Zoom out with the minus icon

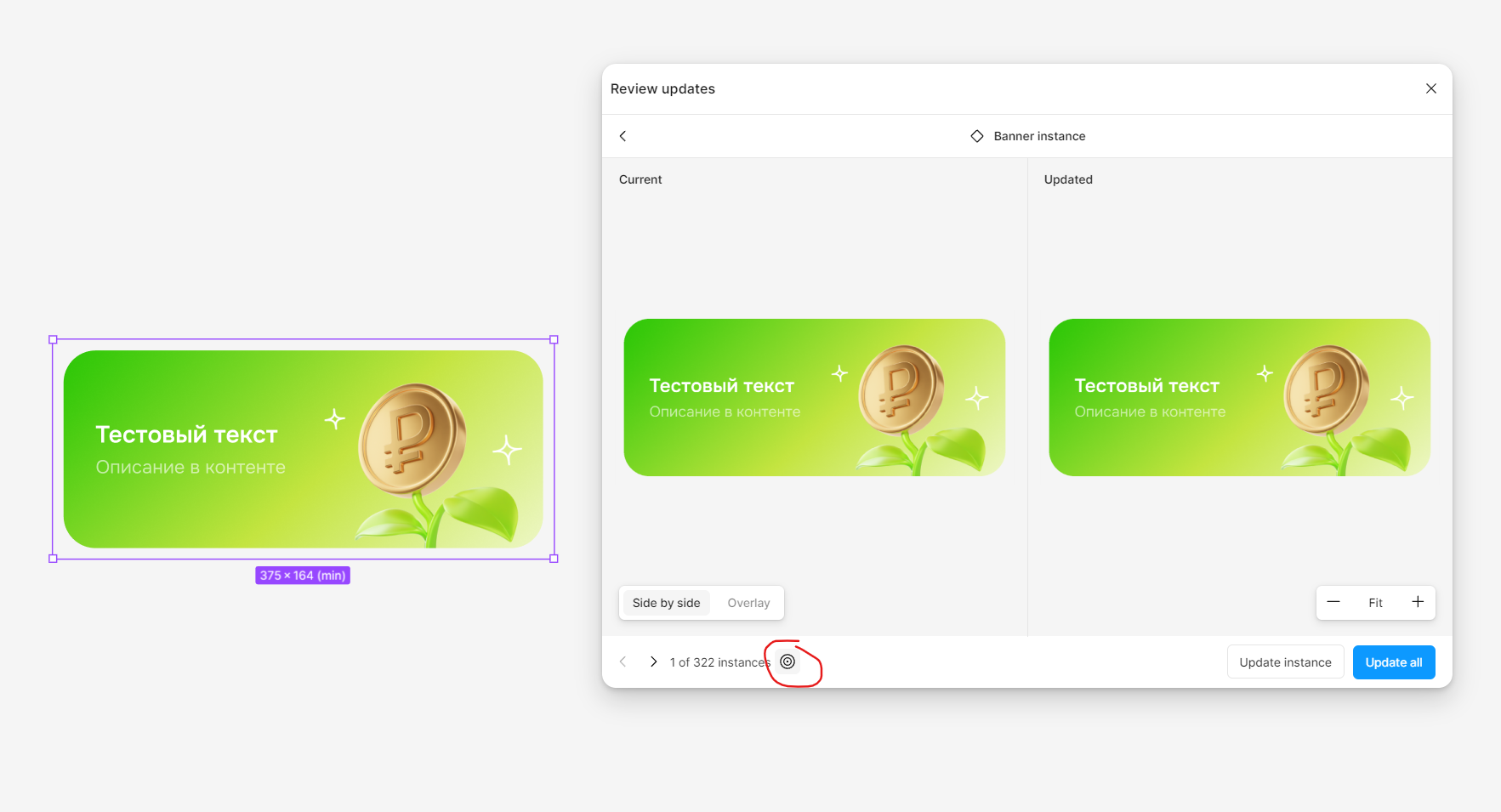[1333, 602]
